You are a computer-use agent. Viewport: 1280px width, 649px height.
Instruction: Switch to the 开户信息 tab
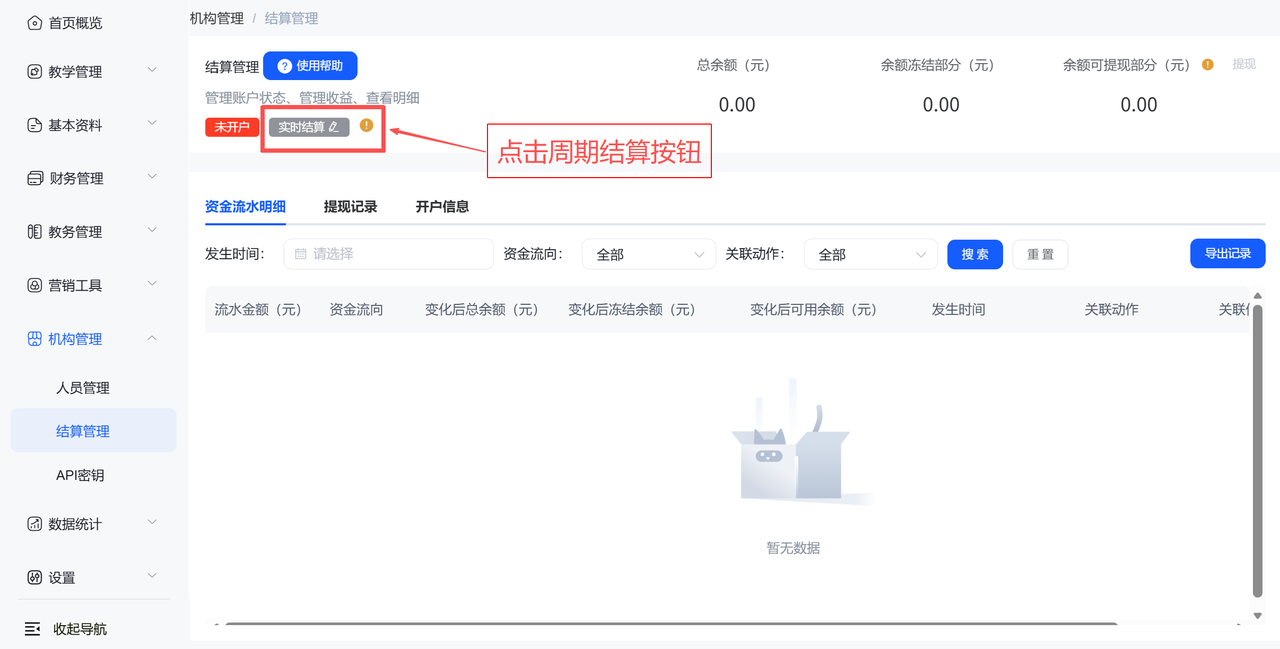(442, 207)
